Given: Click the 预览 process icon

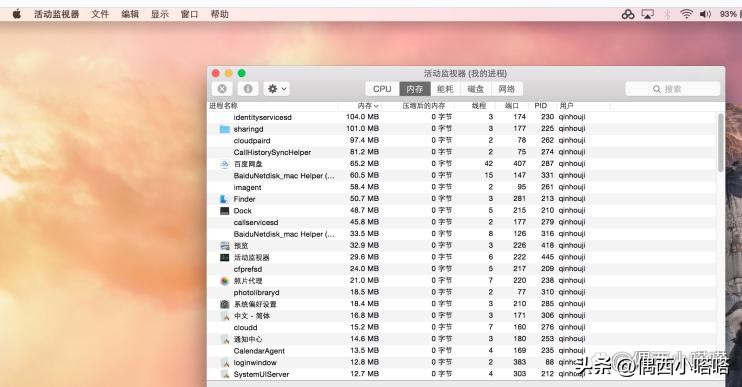Looking at the screenshot, I should pyautogui.click(x=225, y=246).
